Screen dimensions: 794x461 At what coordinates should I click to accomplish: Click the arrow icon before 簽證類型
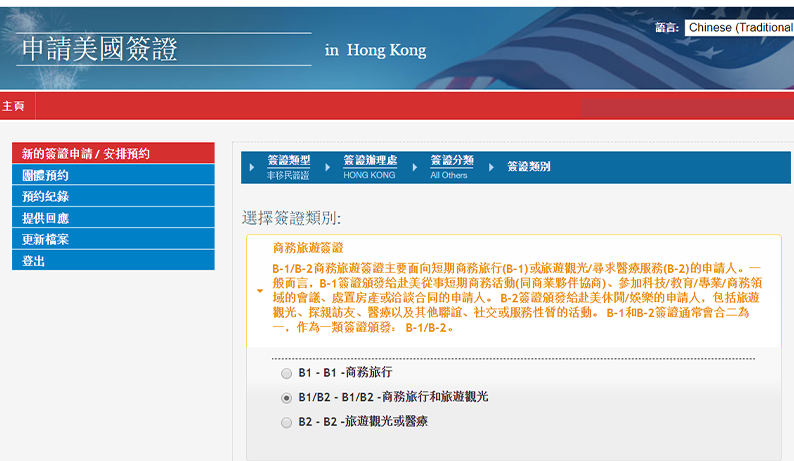click(252, 167)
